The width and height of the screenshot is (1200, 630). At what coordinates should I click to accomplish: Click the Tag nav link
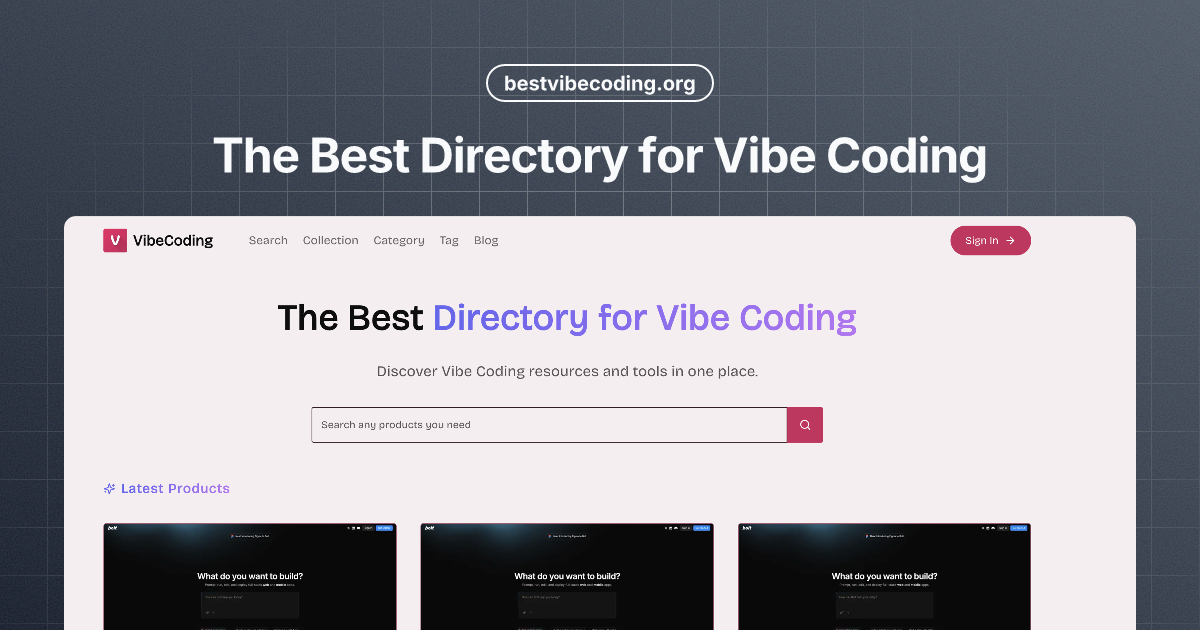coord(449,240)
